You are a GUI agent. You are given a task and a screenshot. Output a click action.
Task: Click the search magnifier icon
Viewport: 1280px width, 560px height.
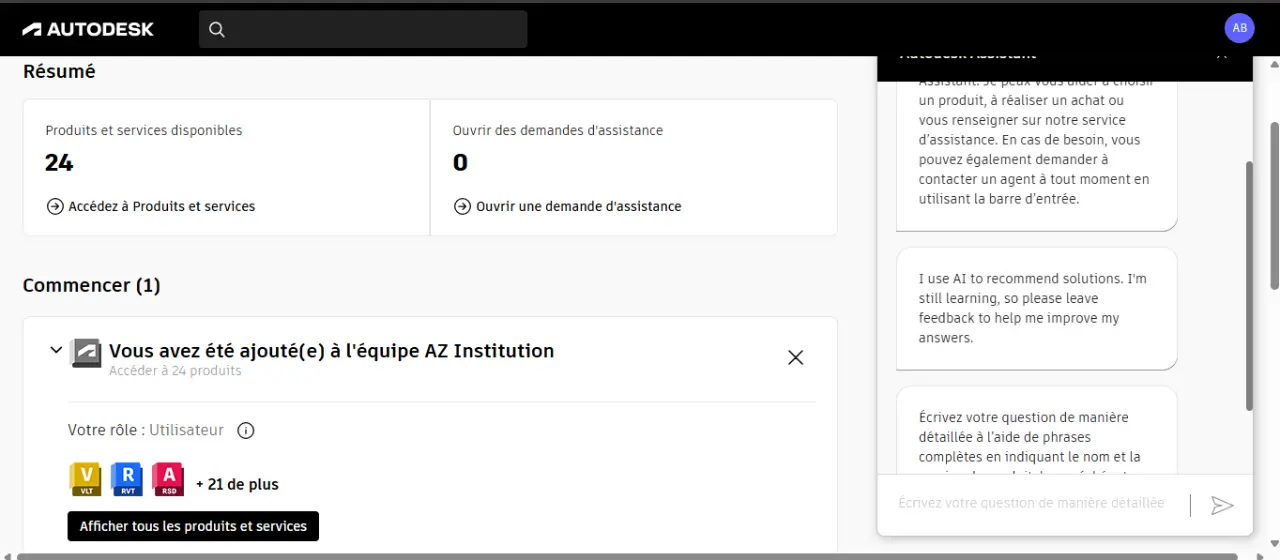(x=217, y=29)
